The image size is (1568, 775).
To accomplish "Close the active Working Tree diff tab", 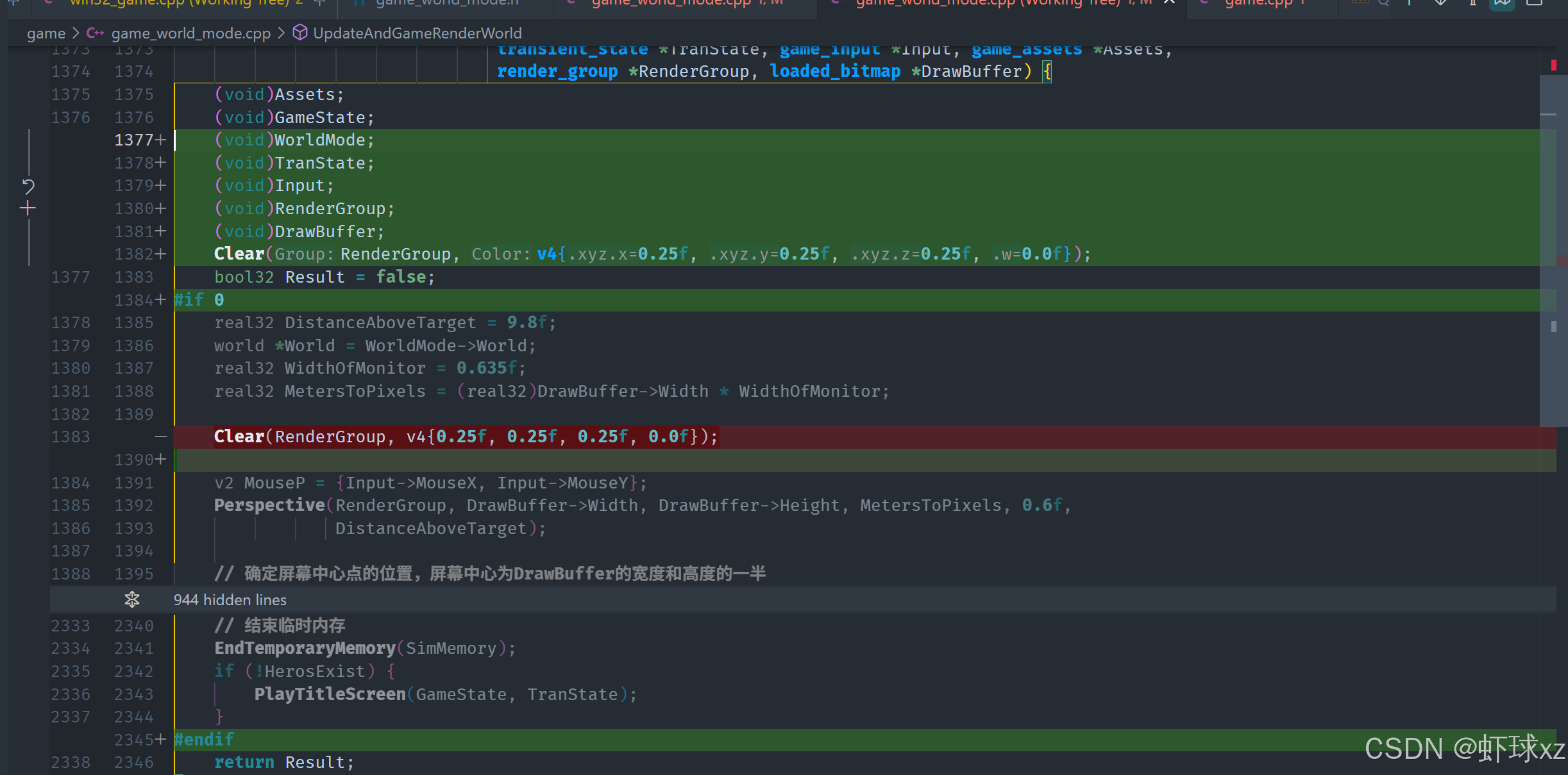I will (1169, 2).
